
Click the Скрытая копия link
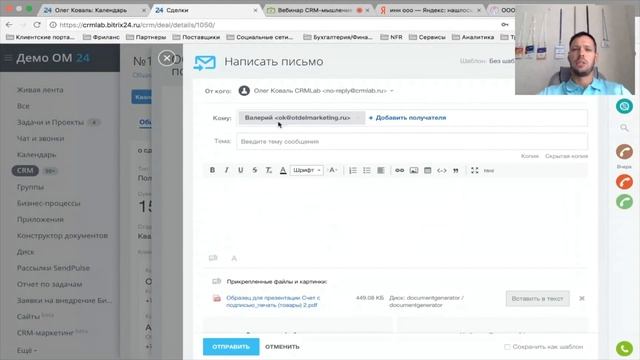point(567,156)
